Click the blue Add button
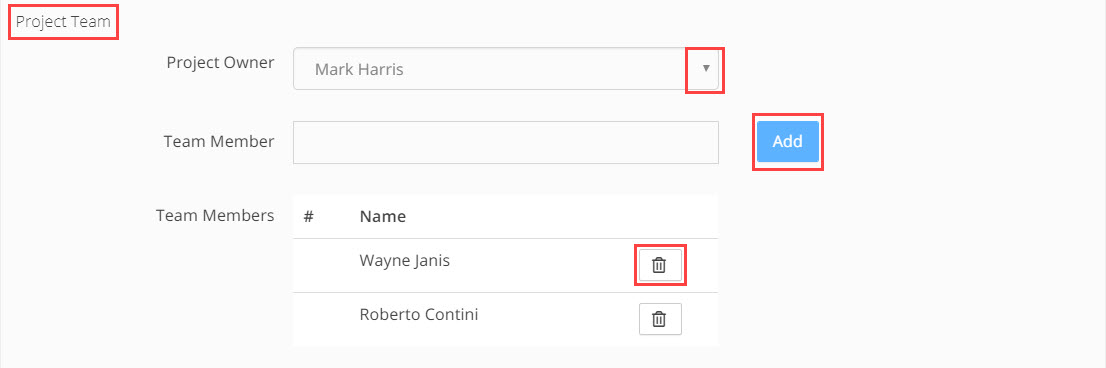 [x=788, y=142]
